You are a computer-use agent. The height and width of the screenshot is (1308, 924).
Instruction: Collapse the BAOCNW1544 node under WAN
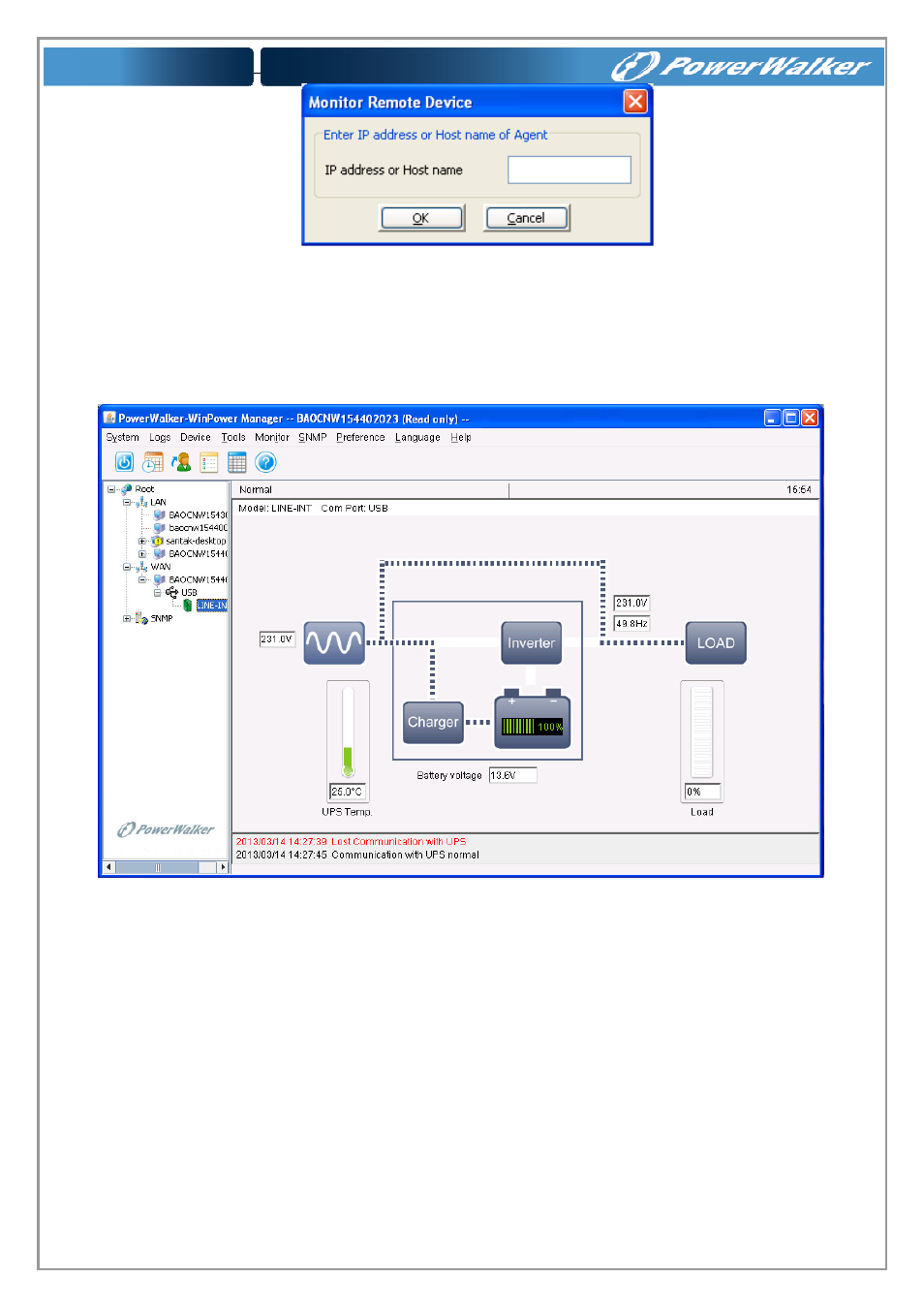(x=142, y=579)
